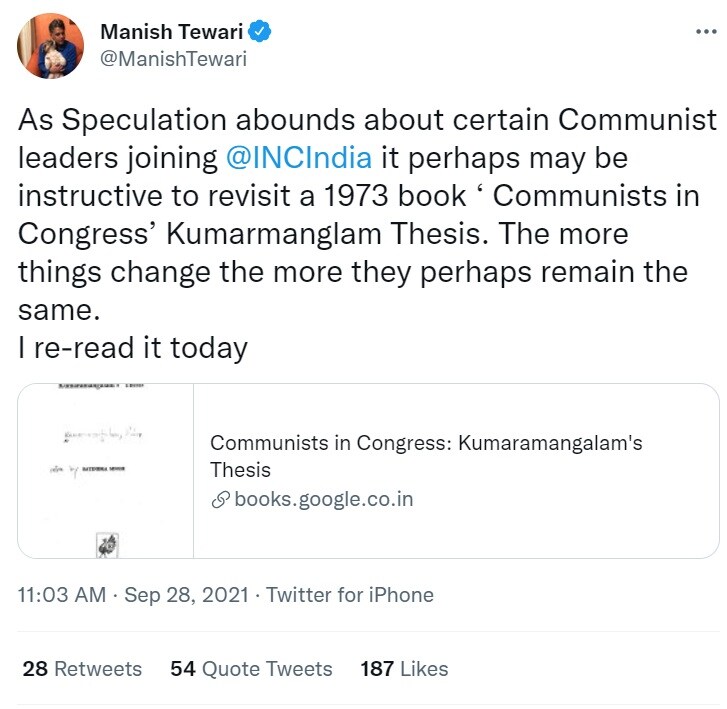The width and height of the screenshot is (727, 709).
Task: Click the blue verified badge
Action: (x=260, y=32)
